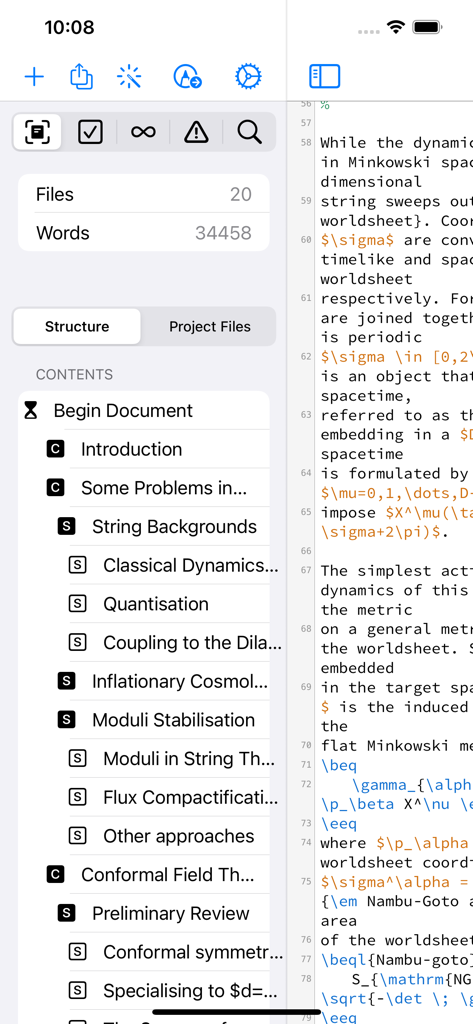473x1024 pixels.
Task: Select Preliminary Review section
Action: click(144, 913)
